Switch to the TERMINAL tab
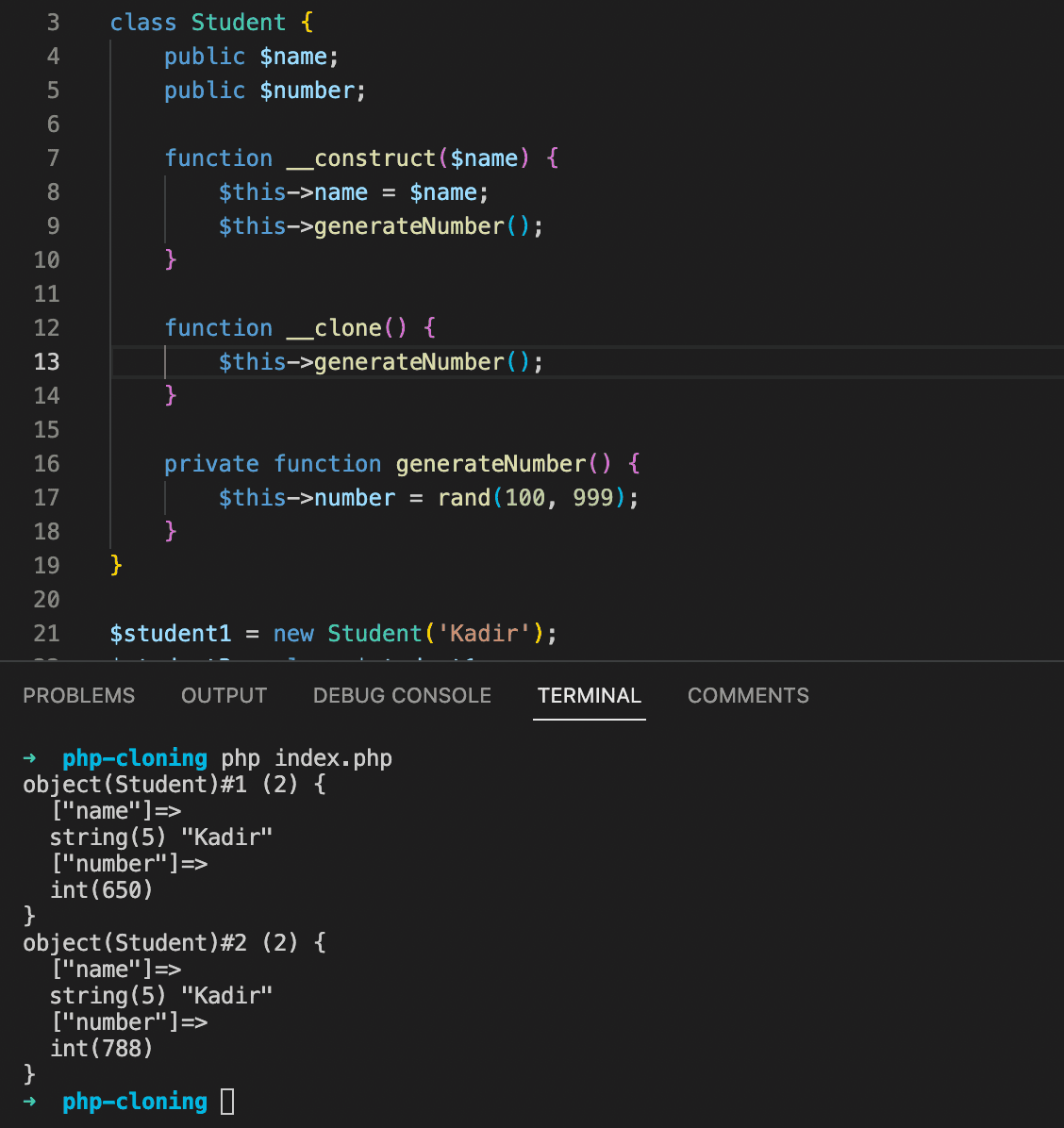This screenshot has width=1064, height=1128. tap(589, 695)
